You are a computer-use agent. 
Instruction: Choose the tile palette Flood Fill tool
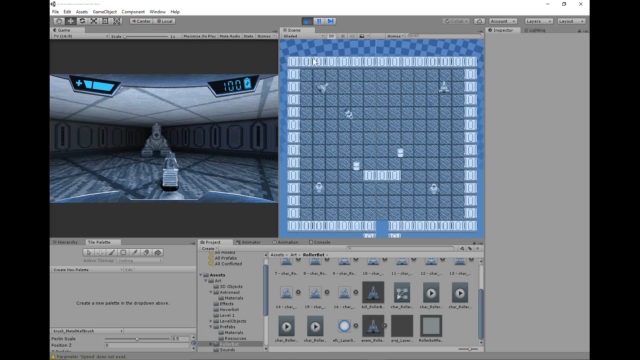pyautogui.click(x=158, y=253)
